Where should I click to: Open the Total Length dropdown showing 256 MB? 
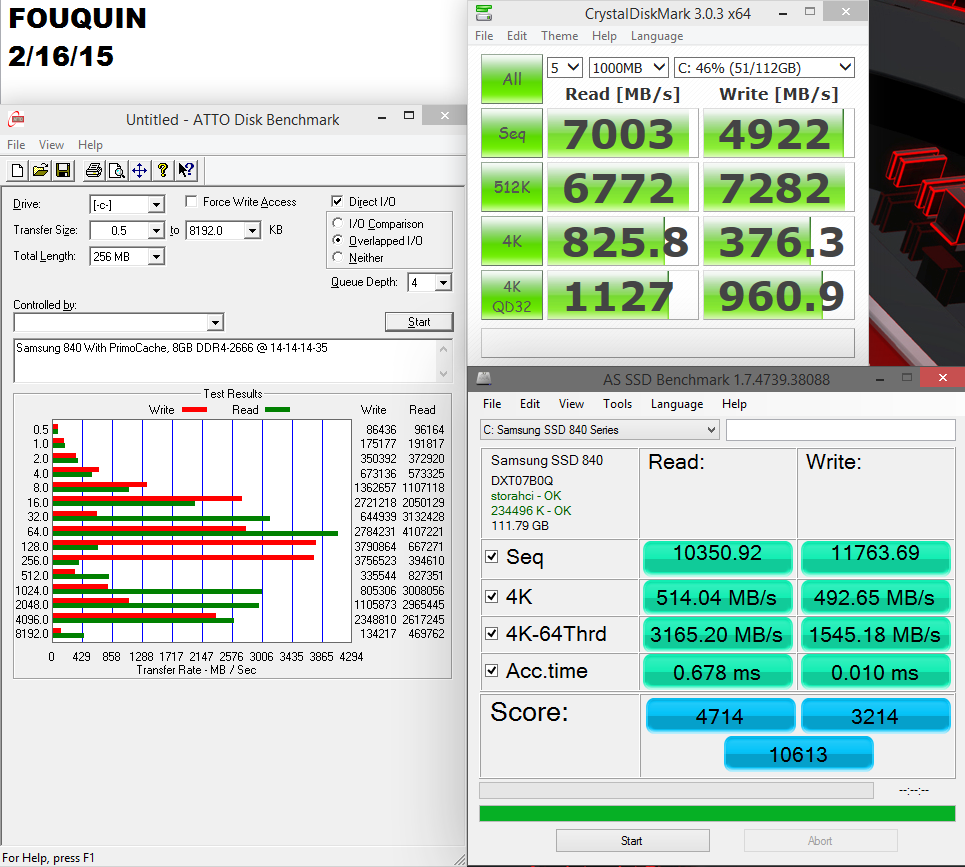(156, 257)
